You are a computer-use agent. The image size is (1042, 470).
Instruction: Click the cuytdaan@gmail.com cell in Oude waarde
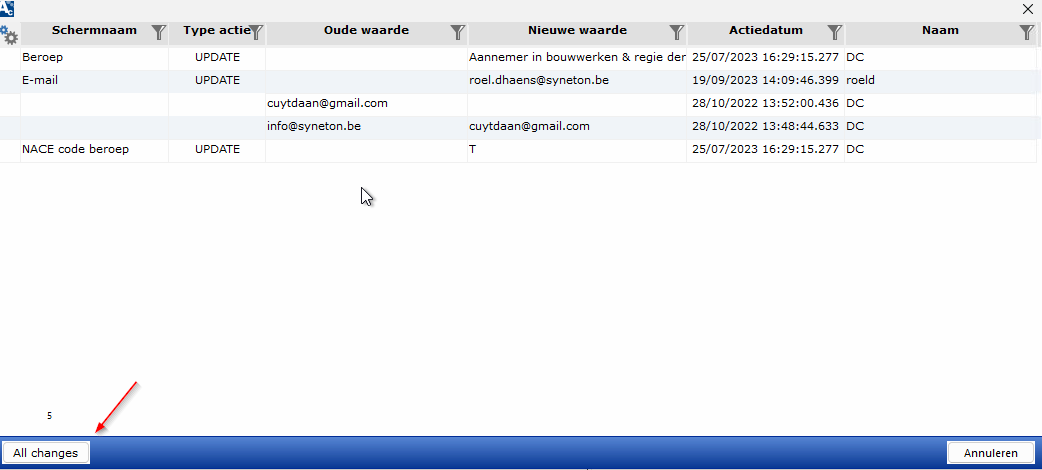point(327,103)
